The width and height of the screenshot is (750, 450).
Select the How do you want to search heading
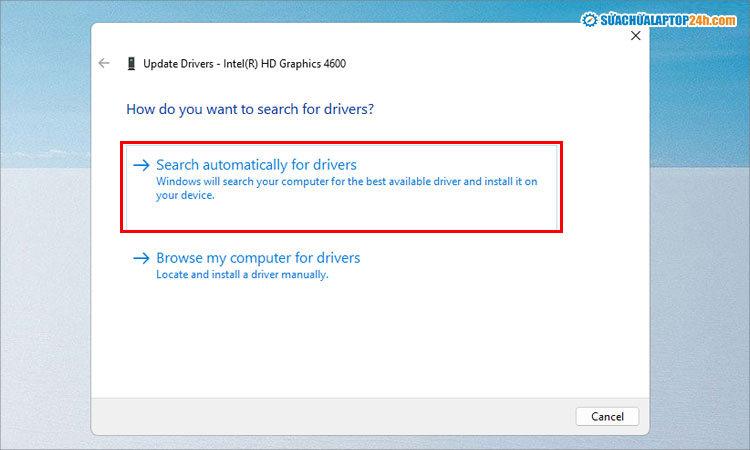click(x=250, y=109)
